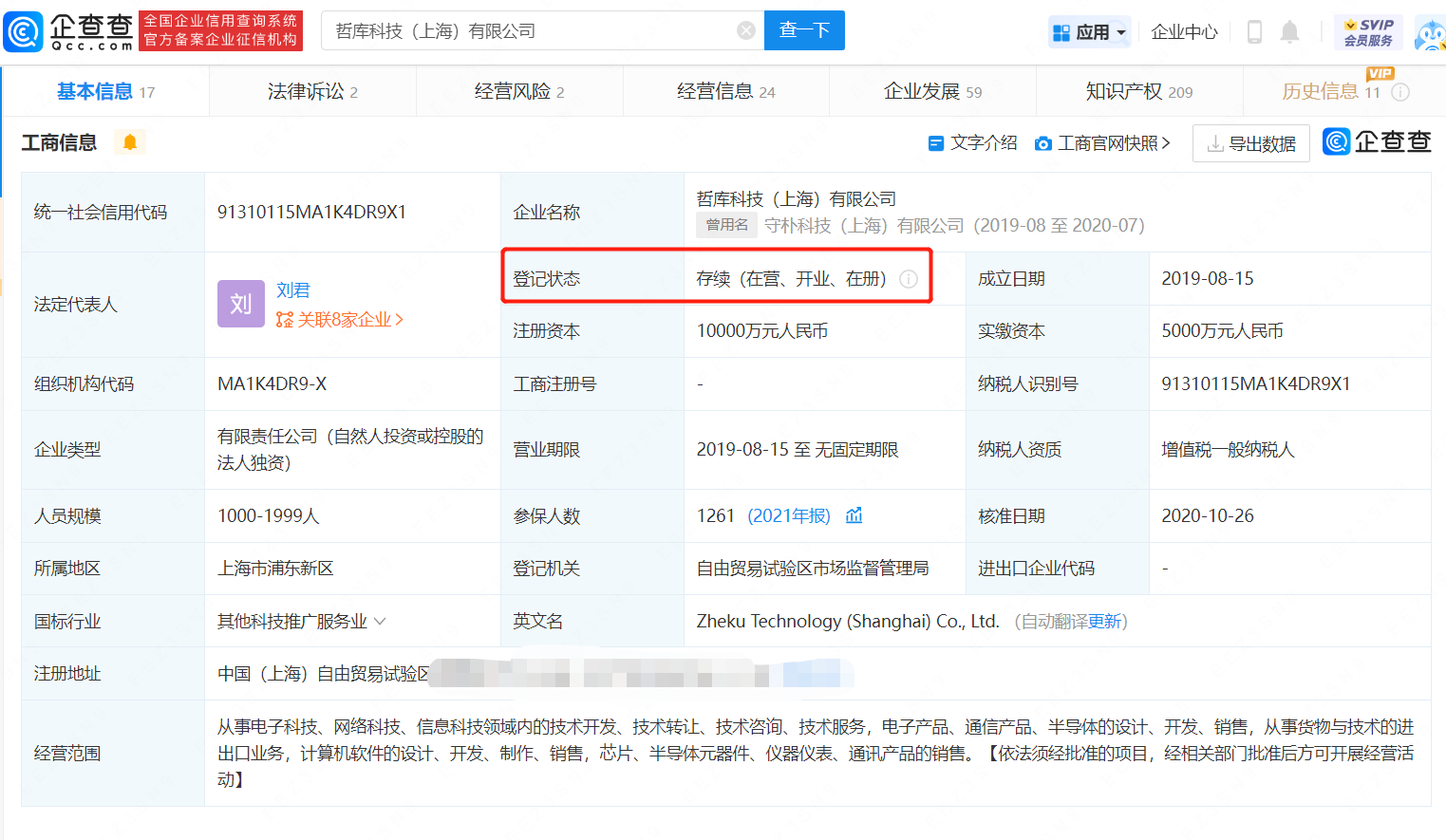Click info icon next to 存续 status

click(x=909, y=279)
